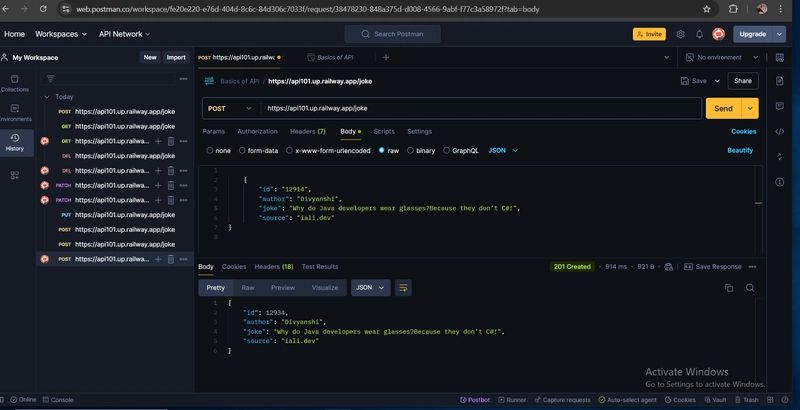Open the user avatar menu
This screenshot has height=410, width=800.
[718, 34]
